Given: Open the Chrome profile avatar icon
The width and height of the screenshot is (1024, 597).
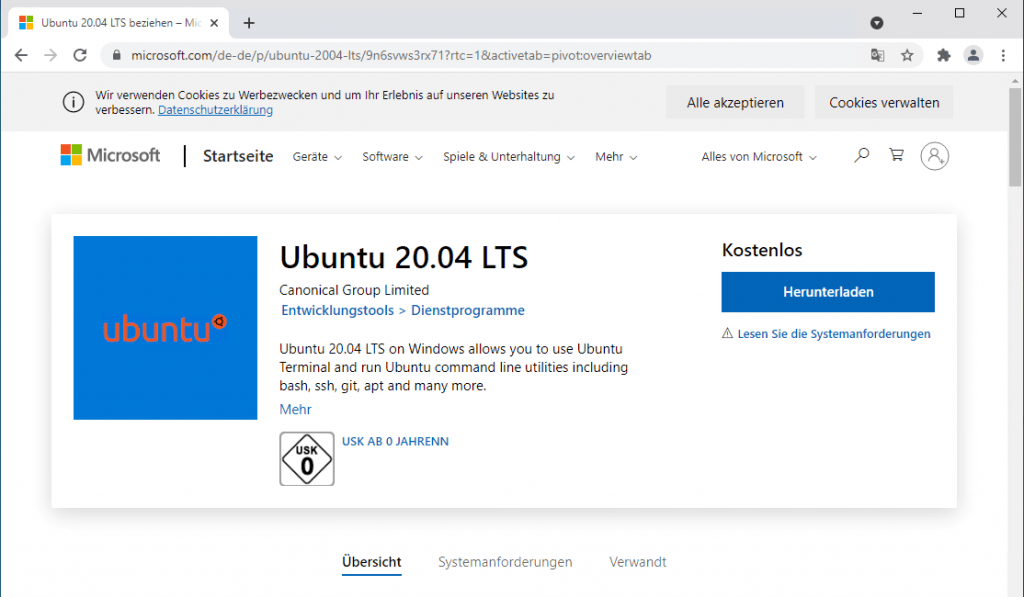Looking at the screenshot, I should click(x=973, y=56).
